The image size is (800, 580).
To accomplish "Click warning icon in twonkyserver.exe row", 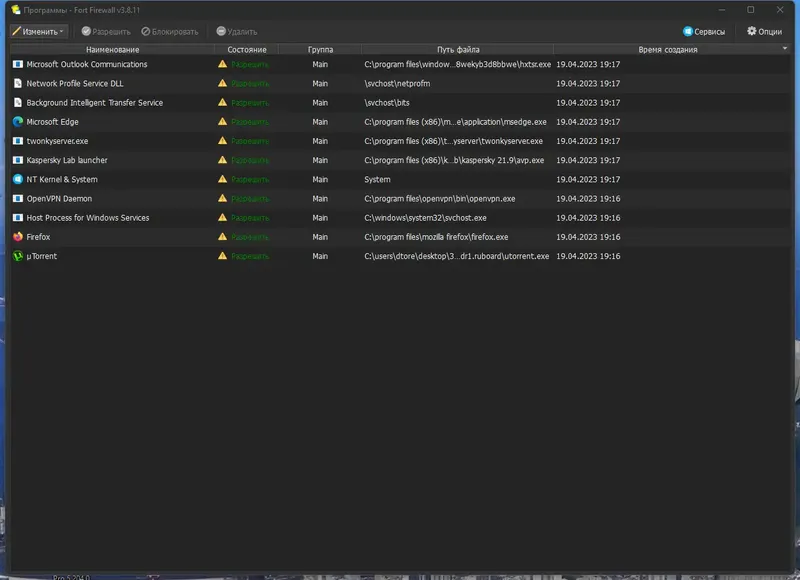I will (x=222, y=140).
